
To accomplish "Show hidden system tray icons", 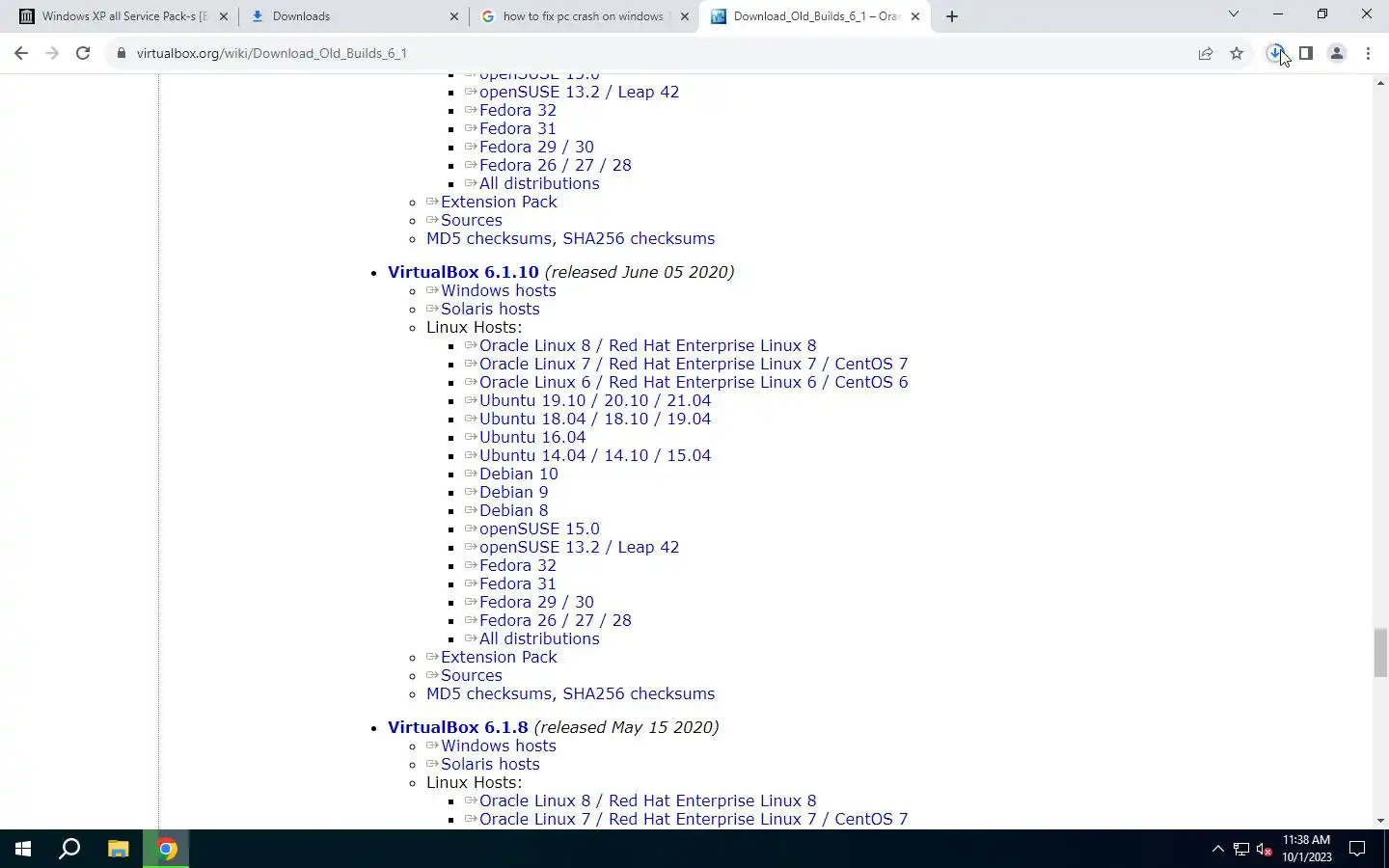I will [x=1217, y=849].
